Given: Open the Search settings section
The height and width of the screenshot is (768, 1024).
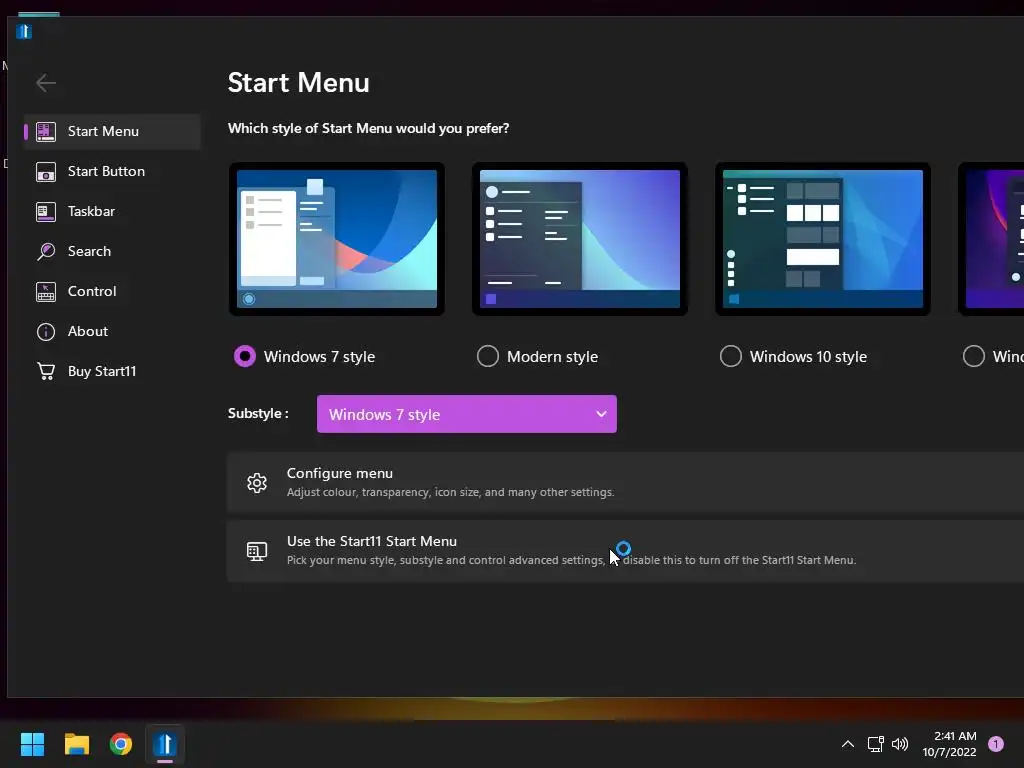Looking at the screenshot, I should point(112,251).
